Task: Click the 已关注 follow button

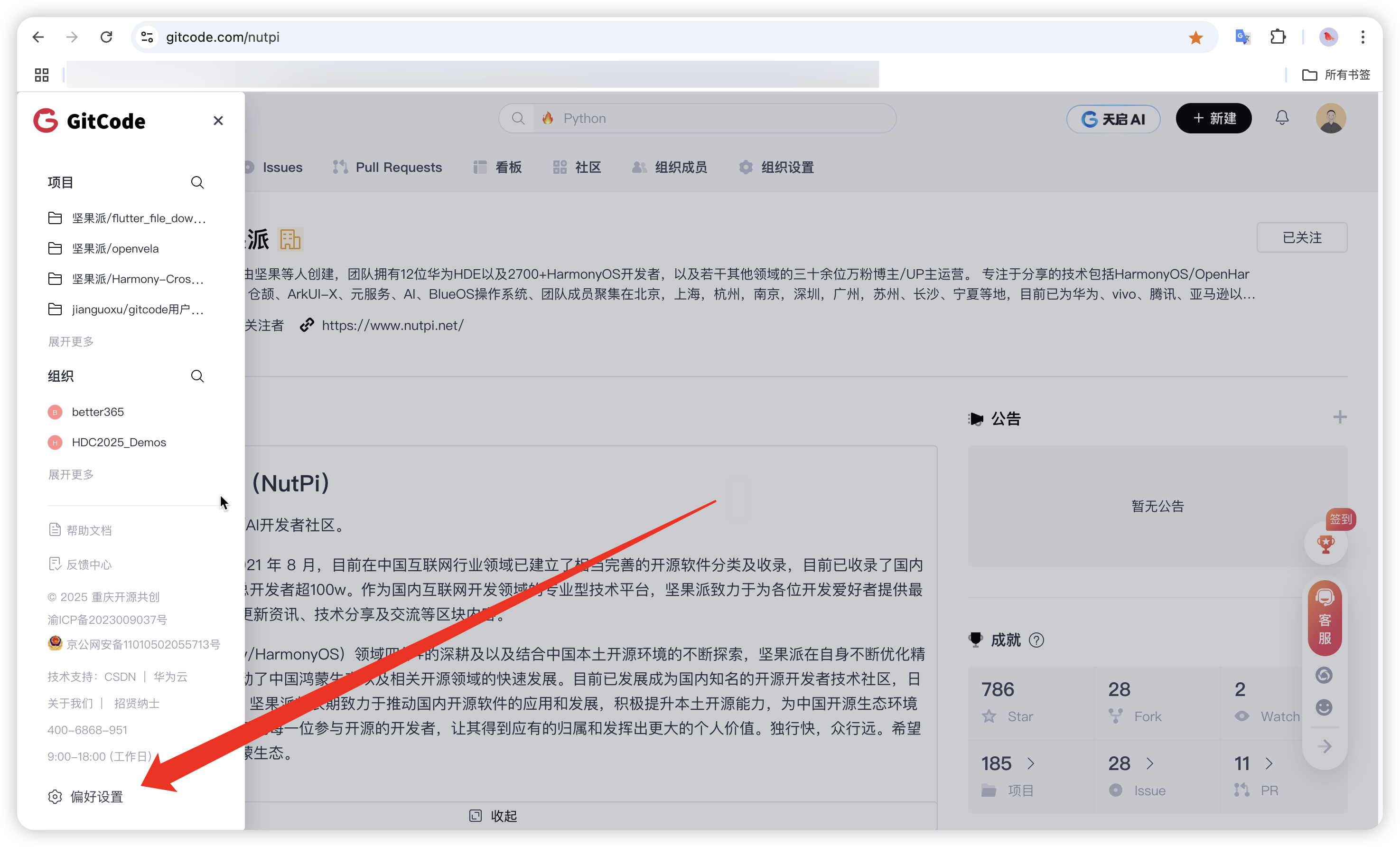Action: click(1302, 237)
